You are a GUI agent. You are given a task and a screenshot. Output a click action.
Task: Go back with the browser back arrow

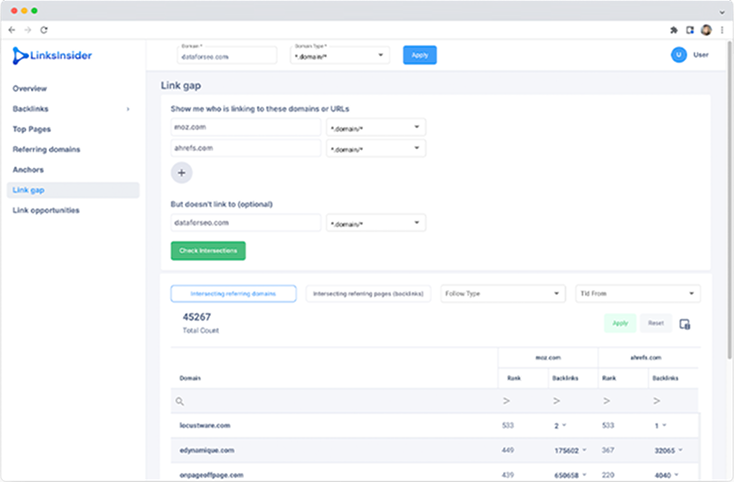[x=12, y=30]
